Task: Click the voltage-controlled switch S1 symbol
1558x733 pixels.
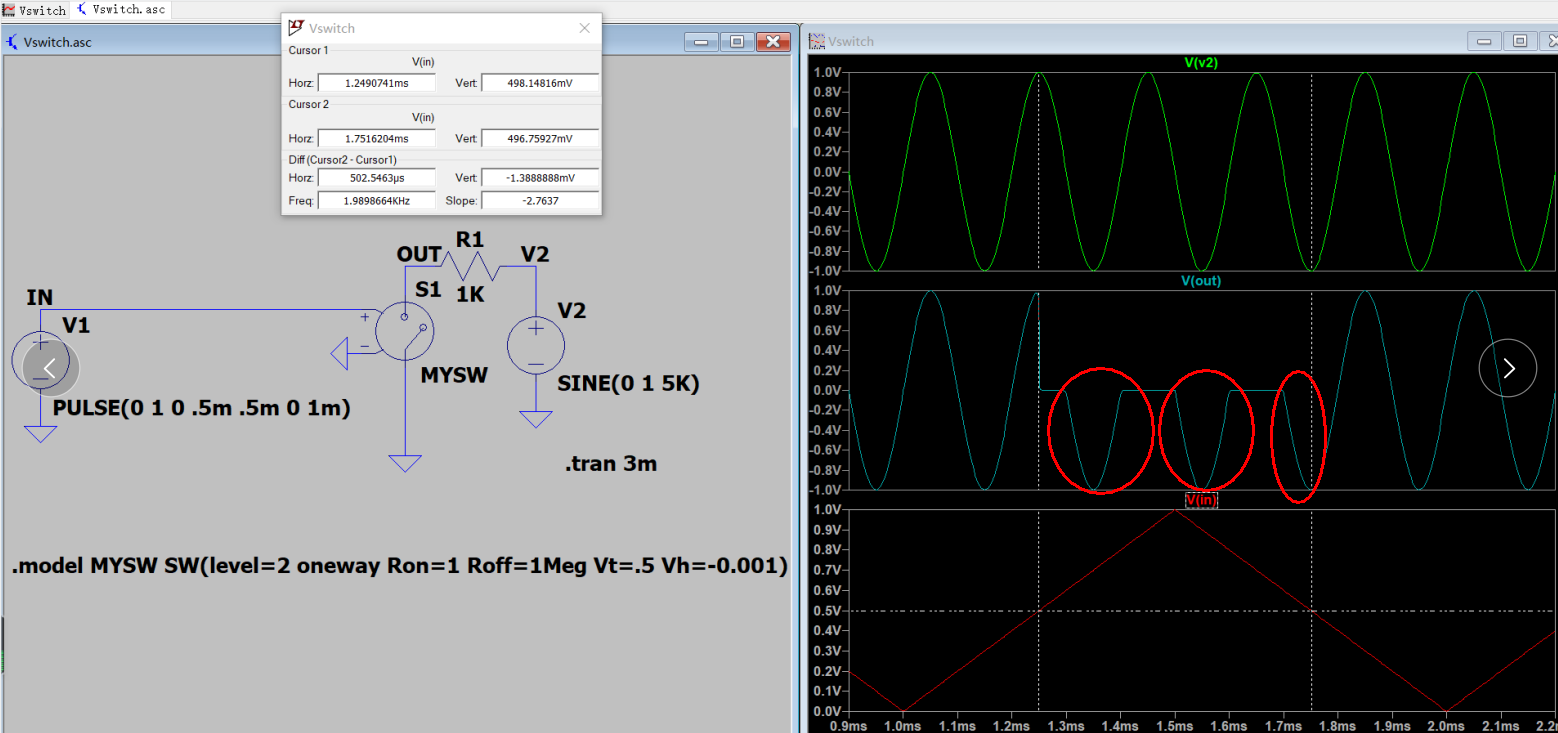Action: click(x=407, y=330)
